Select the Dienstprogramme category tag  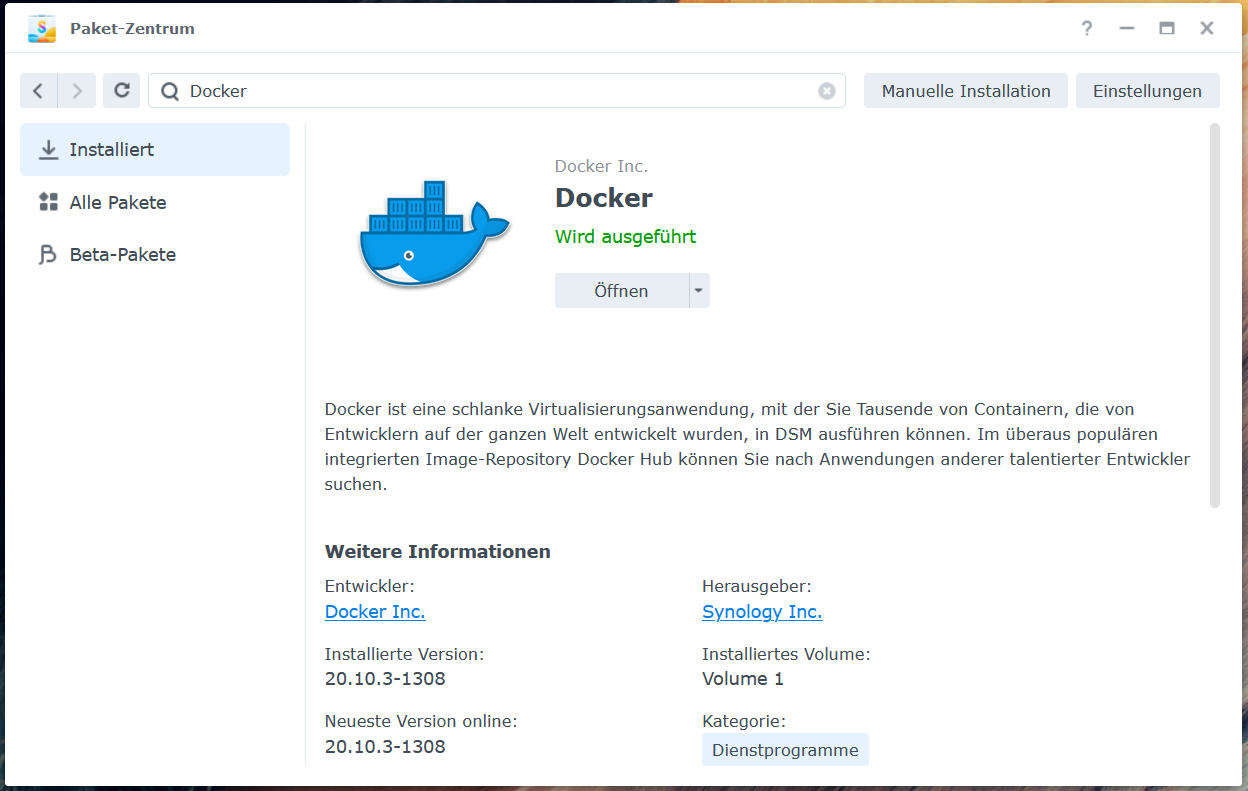(x=784, y=748)
